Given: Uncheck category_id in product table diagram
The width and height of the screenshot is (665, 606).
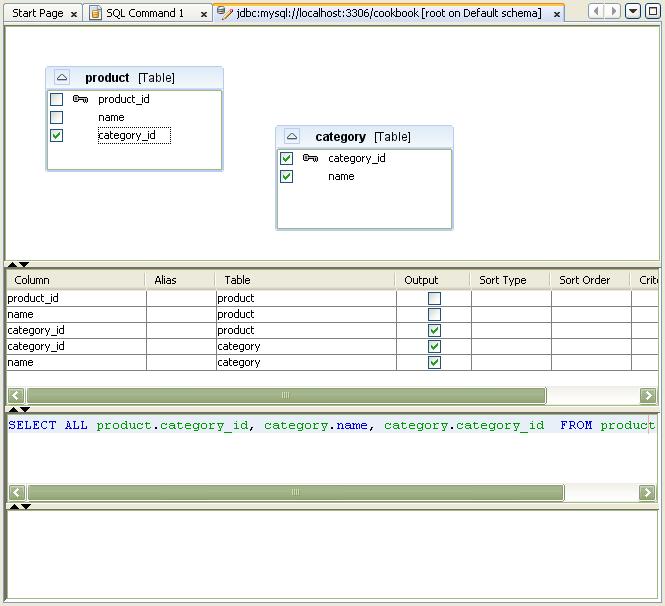Looking at the screenshot, I should (56, 135).
